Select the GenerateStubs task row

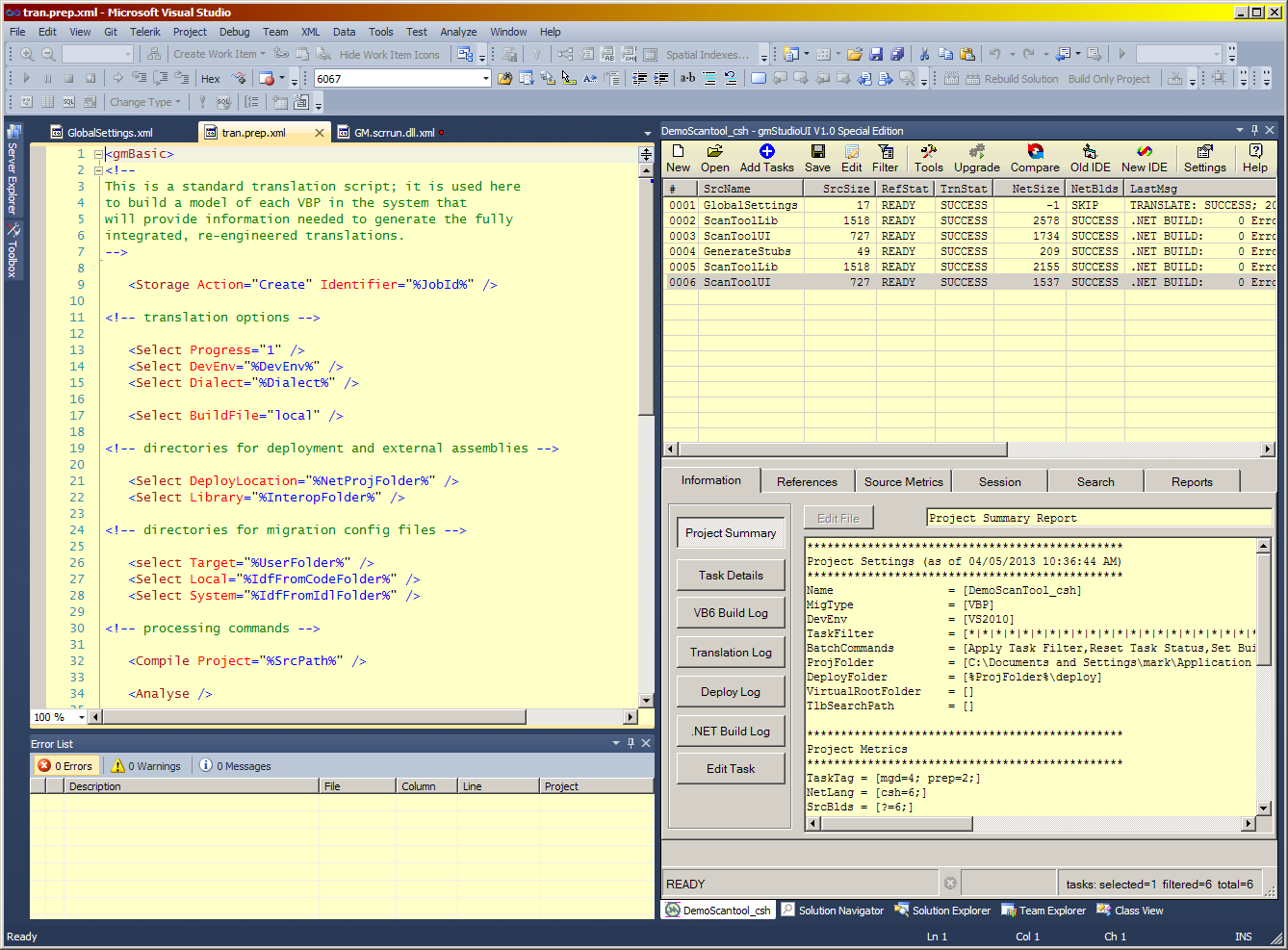(x=746, y=251)
